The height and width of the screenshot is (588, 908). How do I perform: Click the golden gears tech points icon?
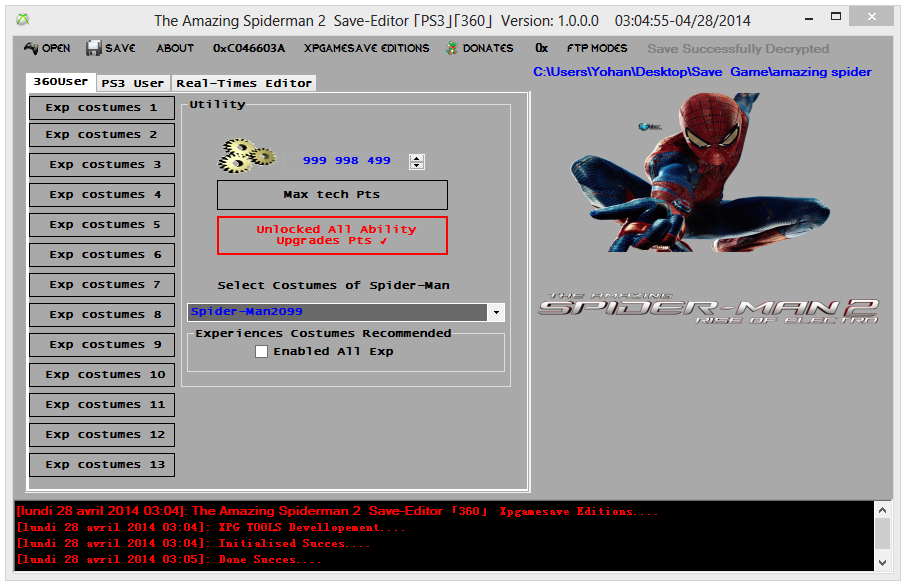point(246,157)
